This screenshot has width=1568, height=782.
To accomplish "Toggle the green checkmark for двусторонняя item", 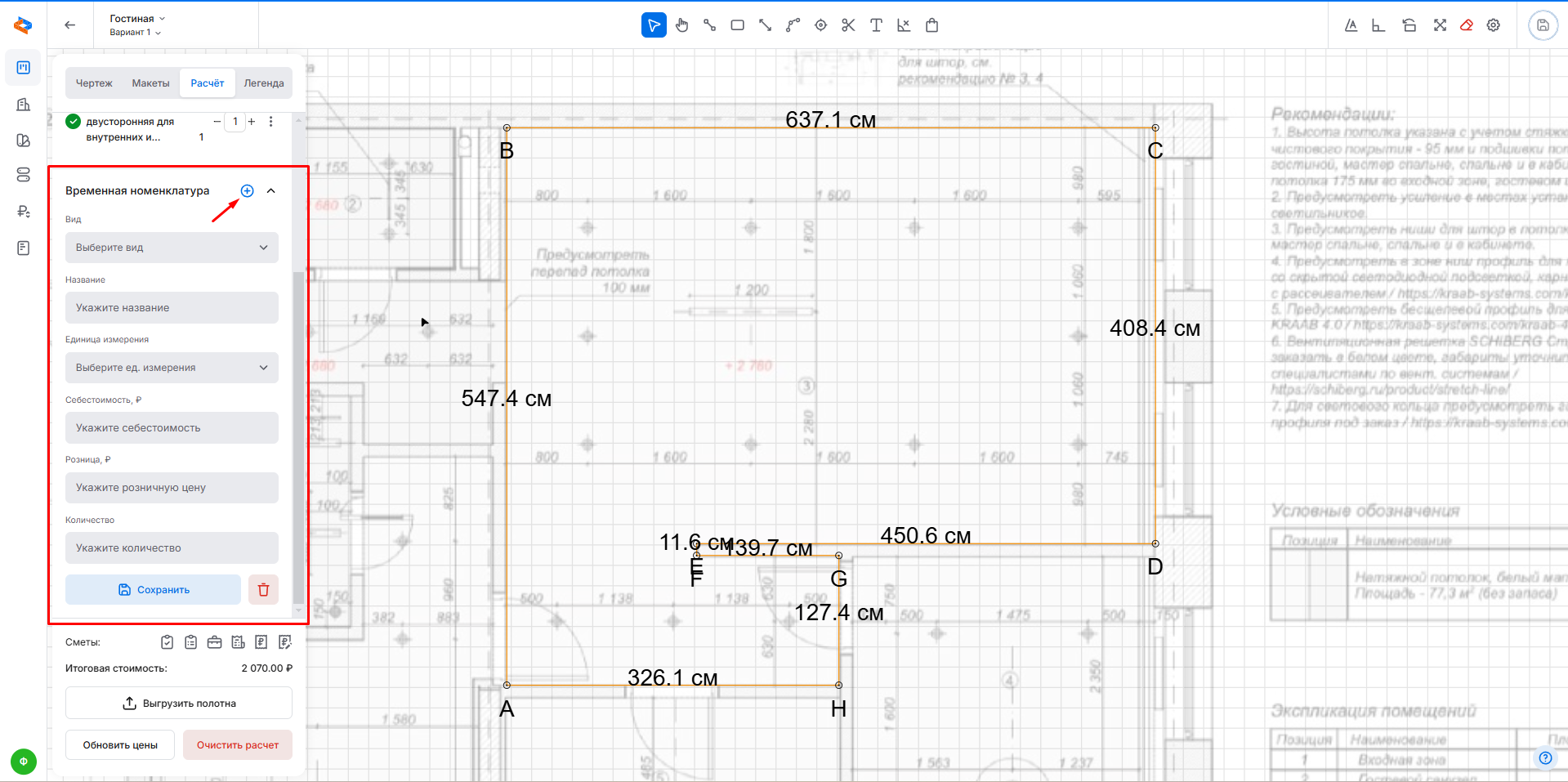I will [74, 122].
